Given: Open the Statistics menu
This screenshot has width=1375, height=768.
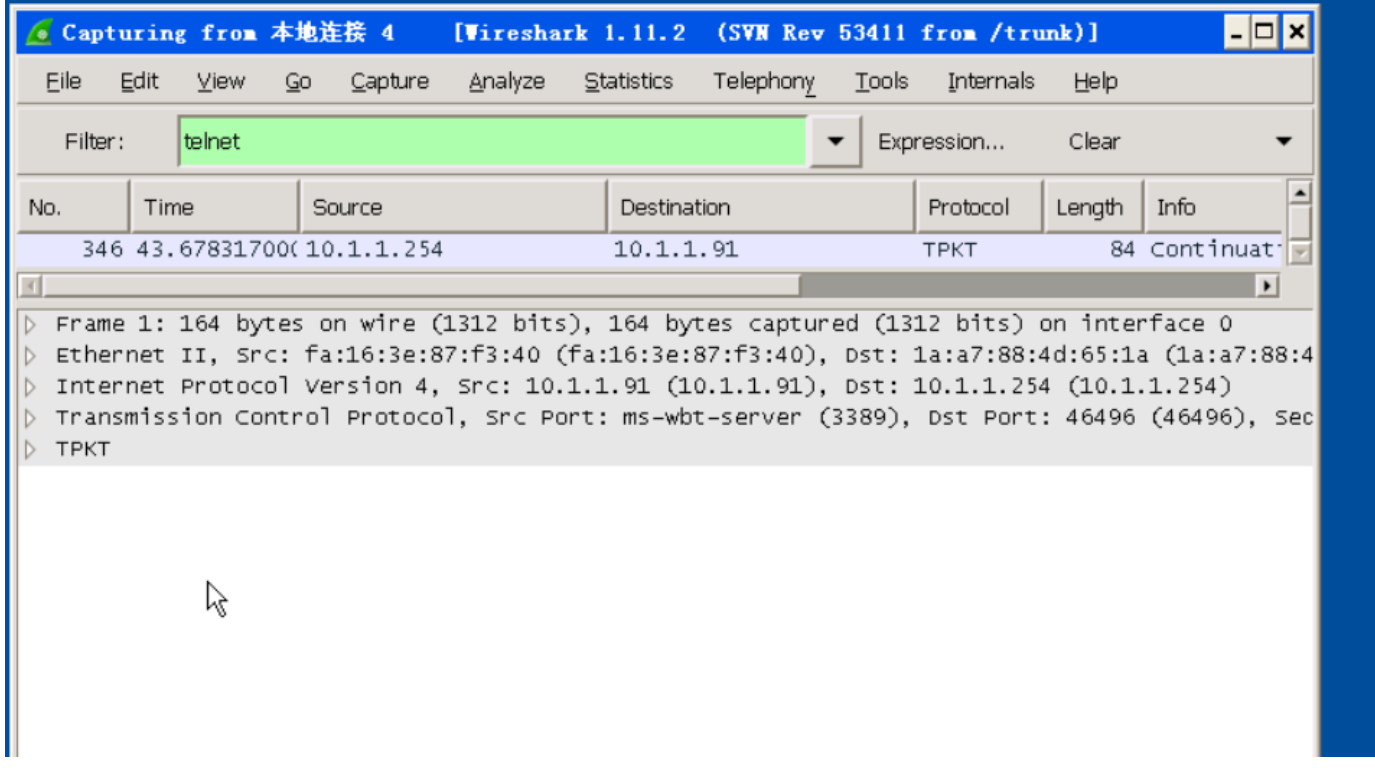Looking at the screenshot, I should (628, 82).
